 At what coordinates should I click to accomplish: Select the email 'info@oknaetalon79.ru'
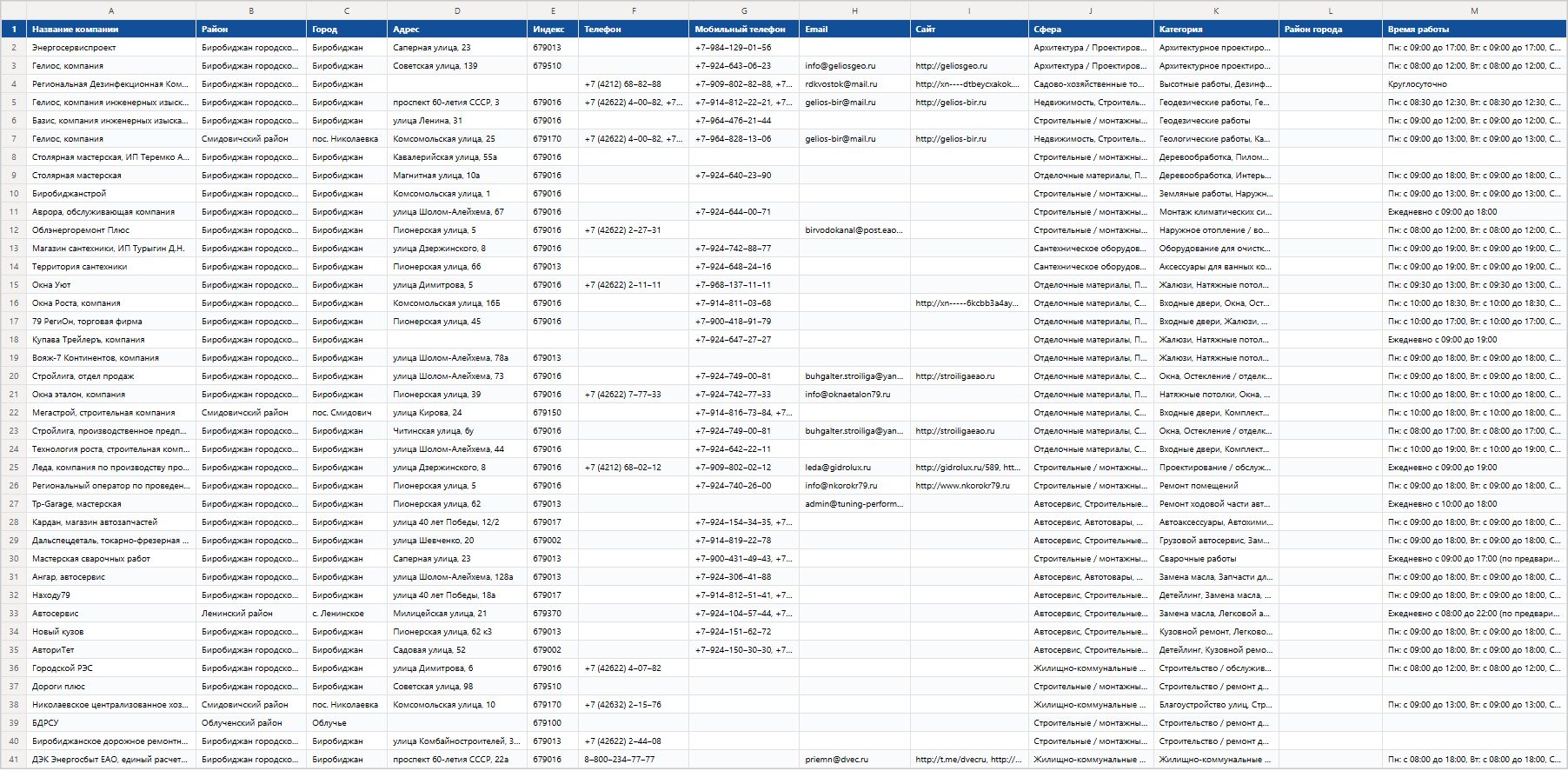coord(855,395)
